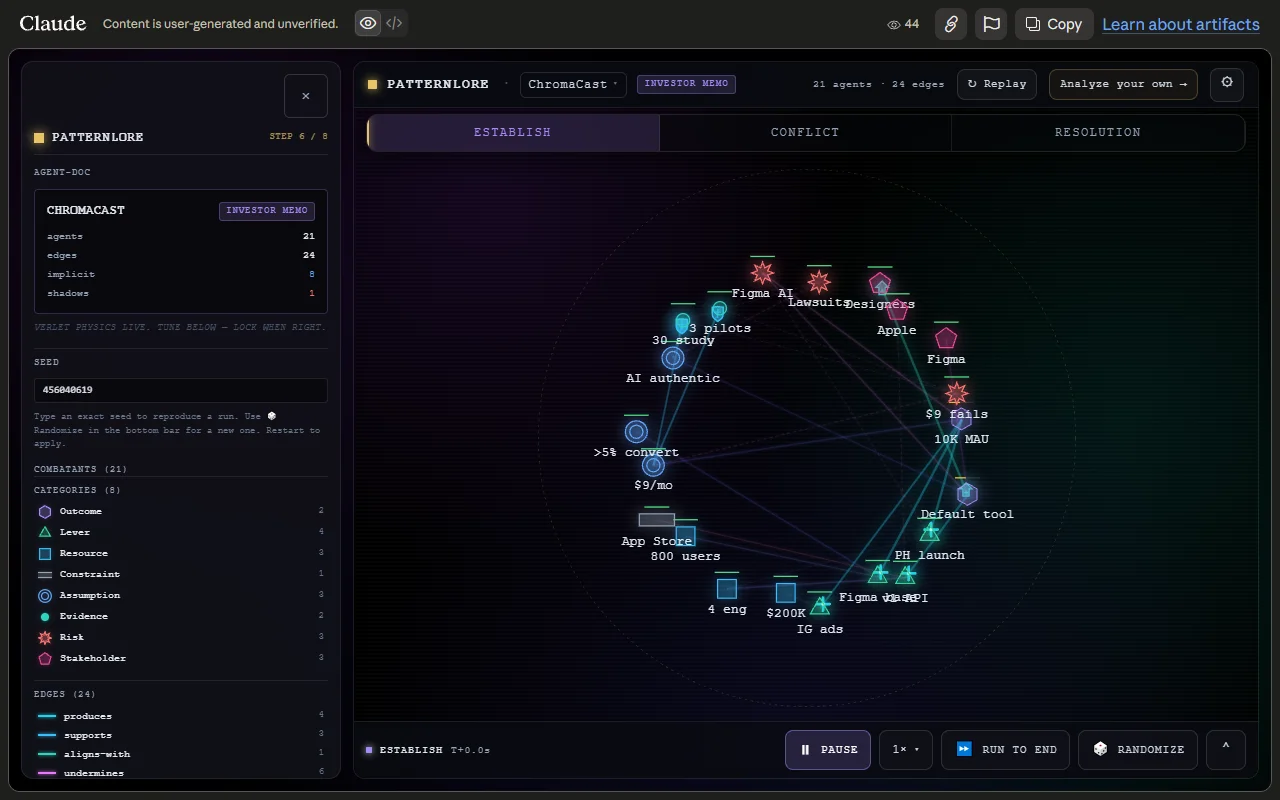Switch to the Conflict phase tab
Viewport: 1280px width, 800px height.
(805, 132)
